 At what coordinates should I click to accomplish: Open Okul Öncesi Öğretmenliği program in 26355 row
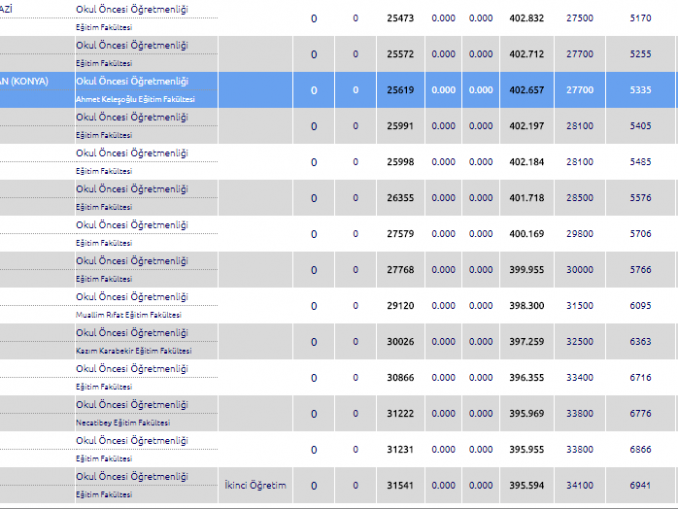(131, 189)
